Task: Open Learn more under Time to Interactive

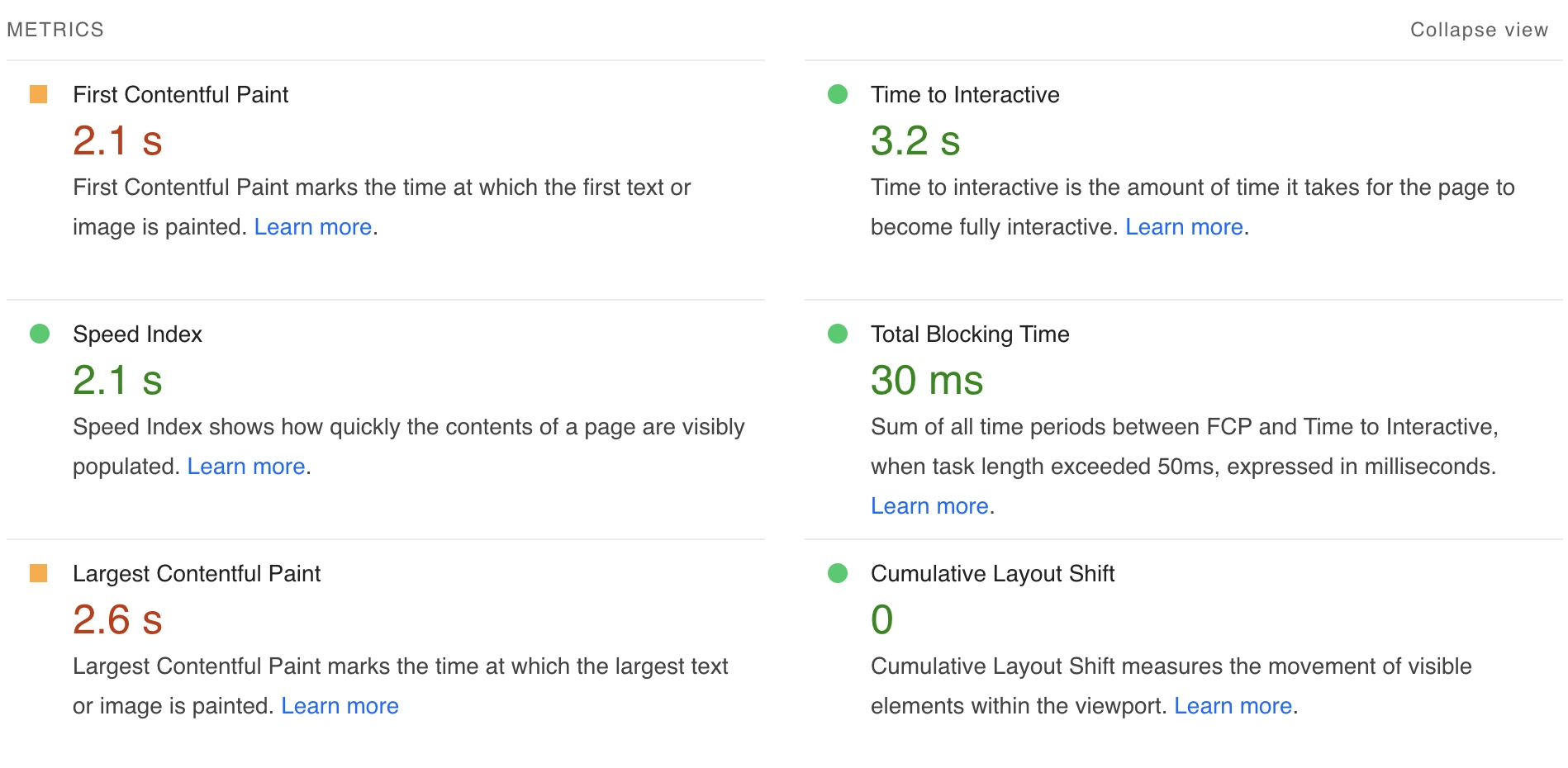Action: [x=1185, y=226]
